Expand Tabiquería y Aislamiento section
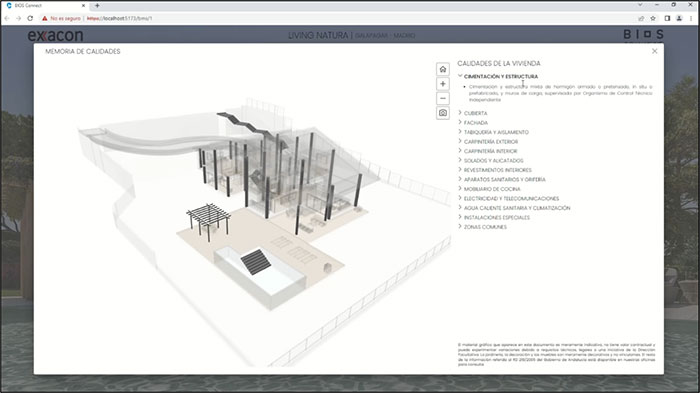The height and width of the screenshot is (393, 700). [x=493, y=132]
